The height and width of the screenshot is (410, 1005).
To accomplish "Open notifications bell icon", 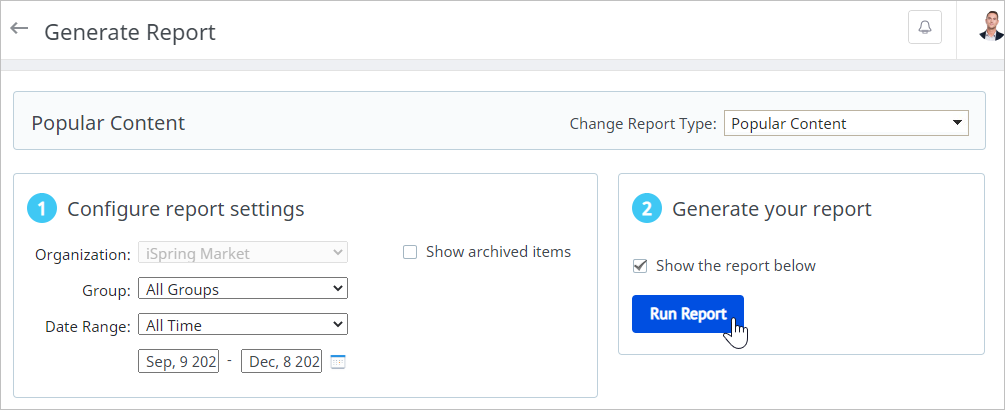I will click(925, 28).
